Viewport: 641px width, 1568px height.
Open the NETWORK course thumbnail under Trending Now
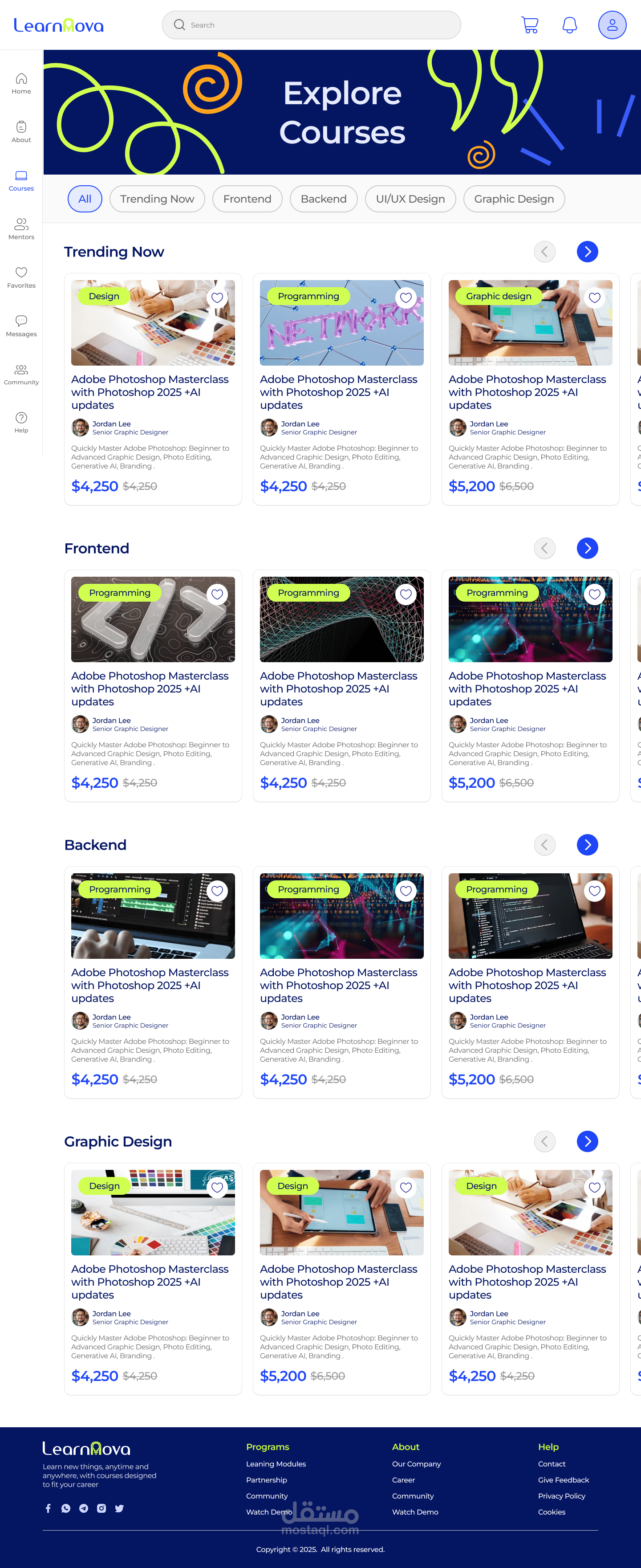click(x=342, y=322)
